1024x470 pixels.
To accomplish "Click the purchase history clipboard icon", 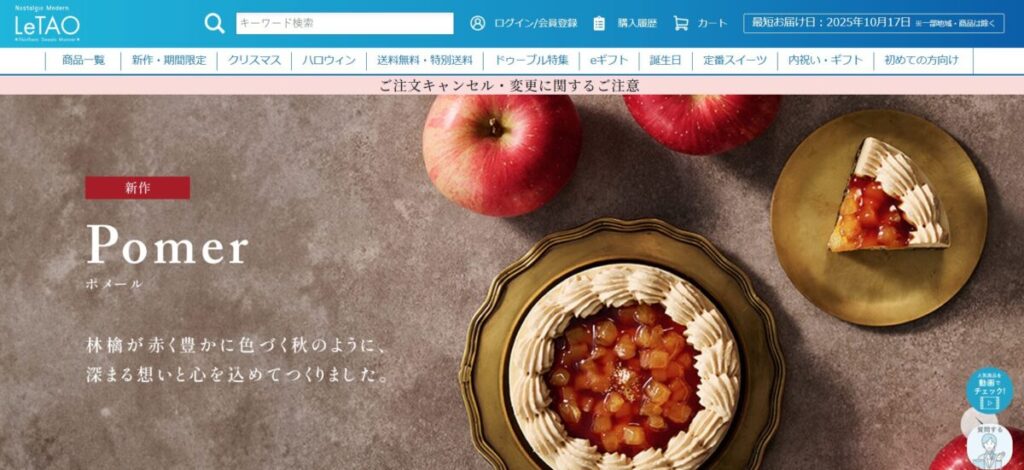I will (599, 23).
